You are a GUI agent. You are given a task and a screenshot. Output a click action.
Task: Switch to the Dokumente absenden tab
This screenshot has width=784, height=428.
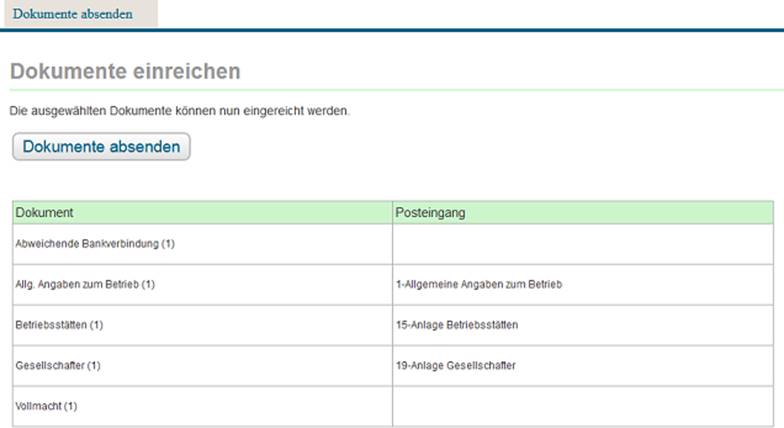pyautogui.click(x=72, y=14)
